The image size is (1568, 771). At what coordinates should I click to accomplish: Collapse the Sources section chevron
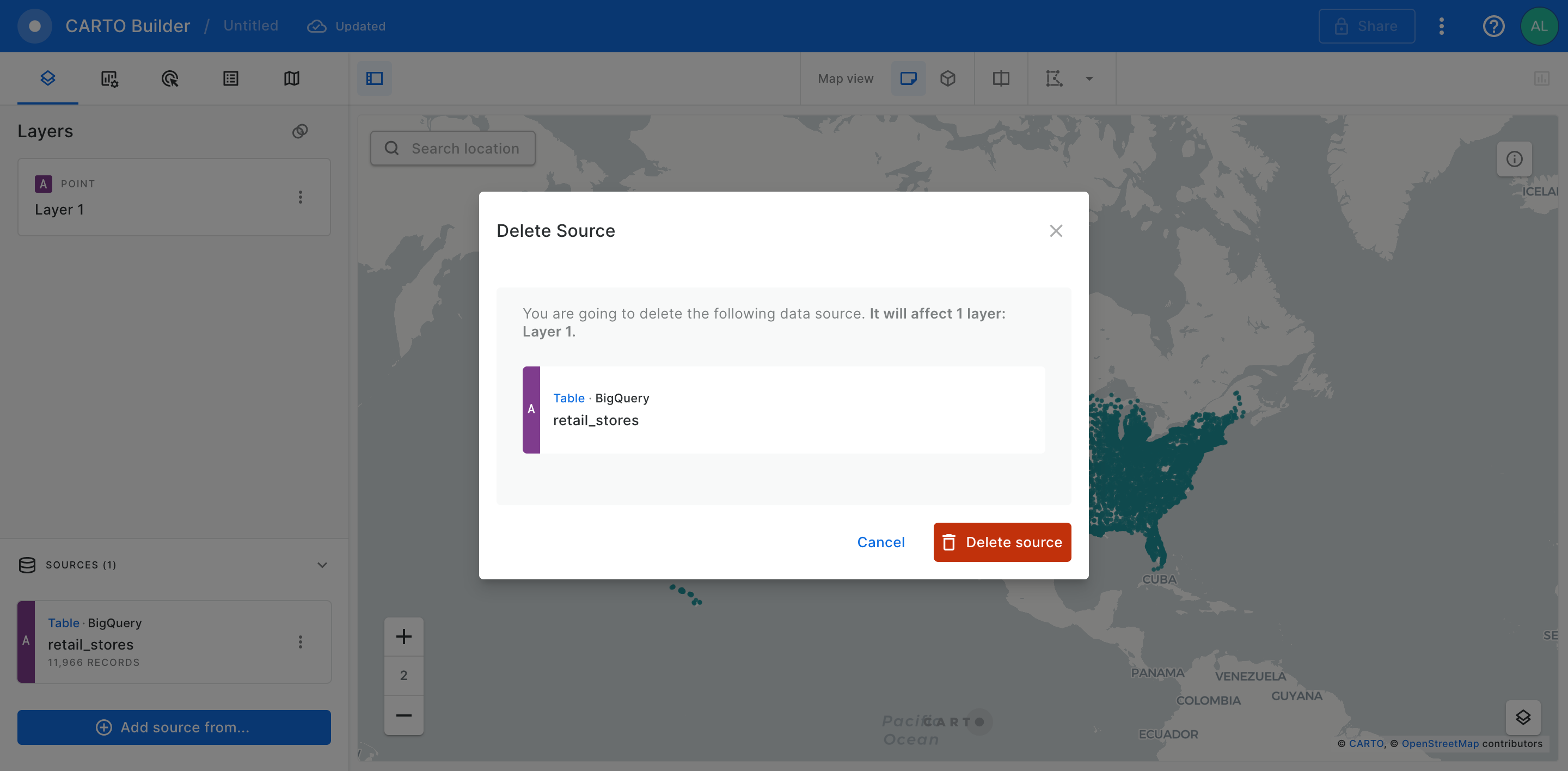point(322,565)
